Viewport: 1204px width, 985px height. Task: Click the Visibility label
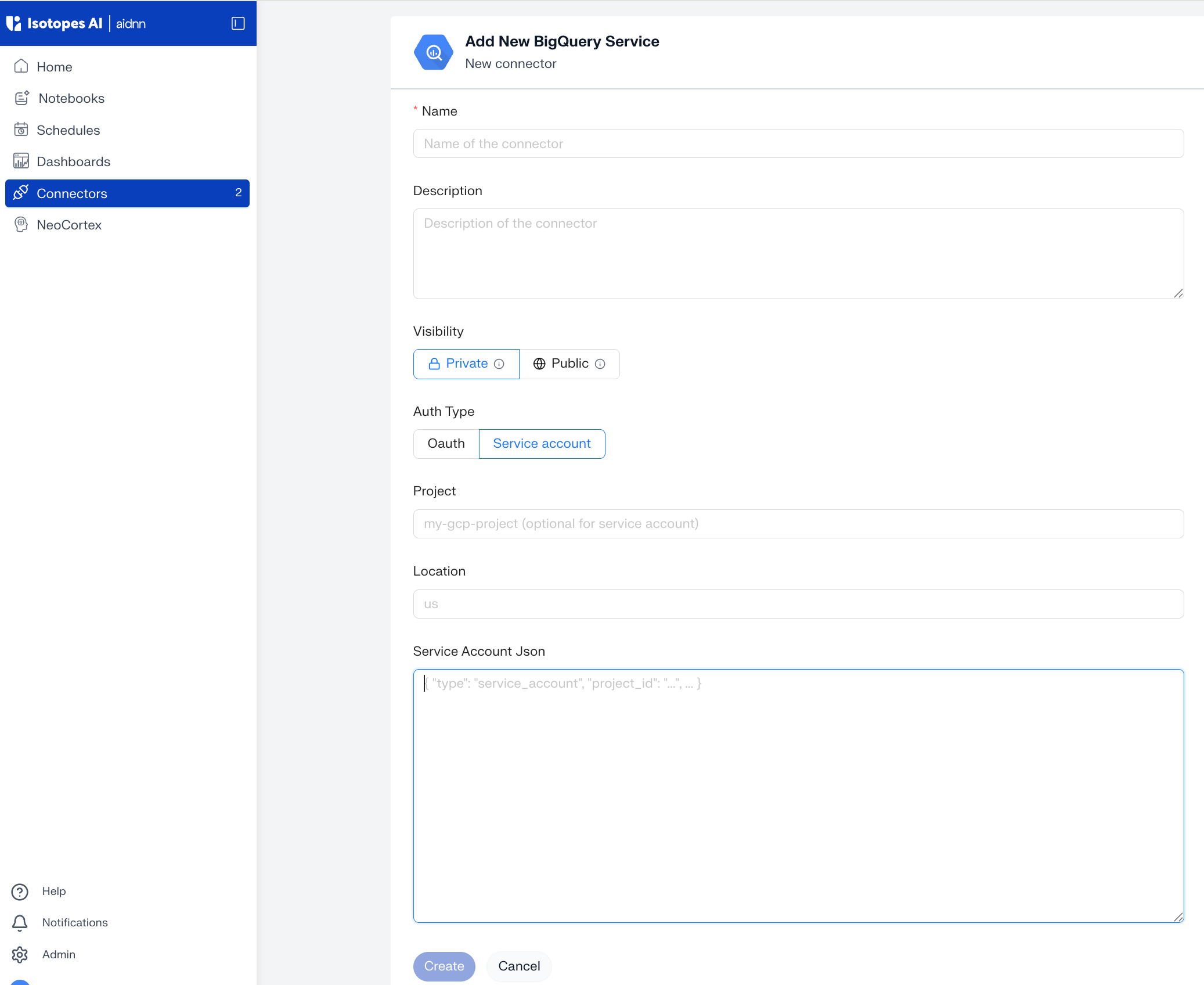(438, 331)
